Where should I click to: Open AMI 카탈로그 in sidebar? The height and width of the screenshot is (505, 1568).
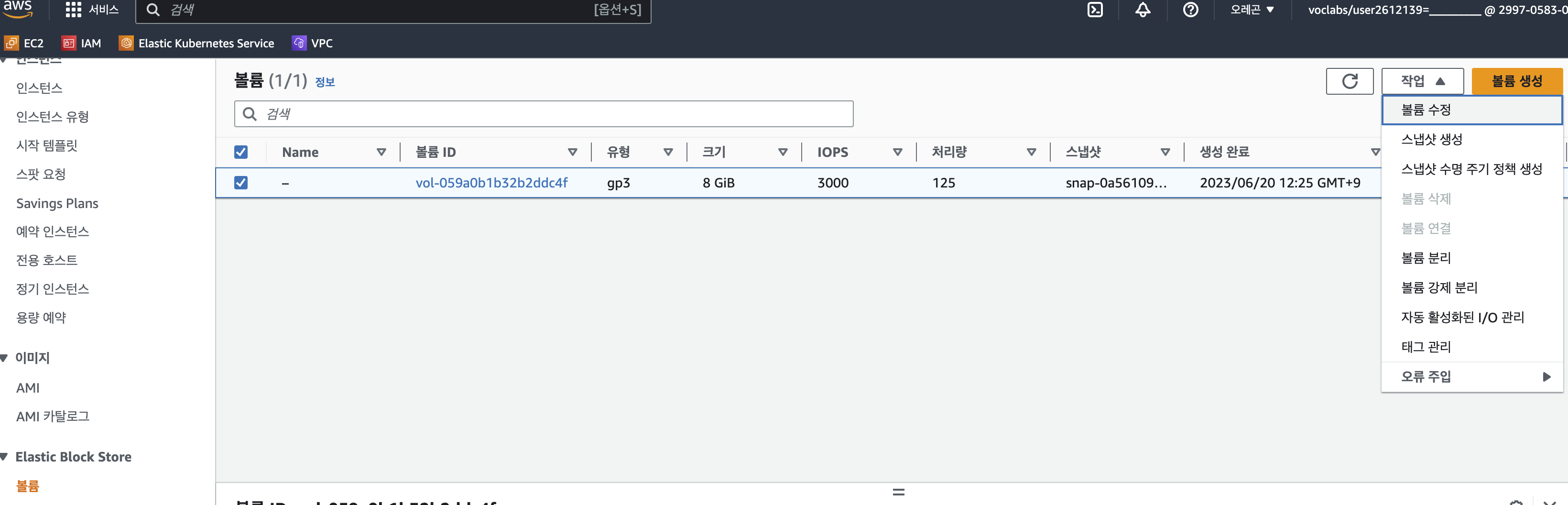pyautogui.click(x=53, y=417)
